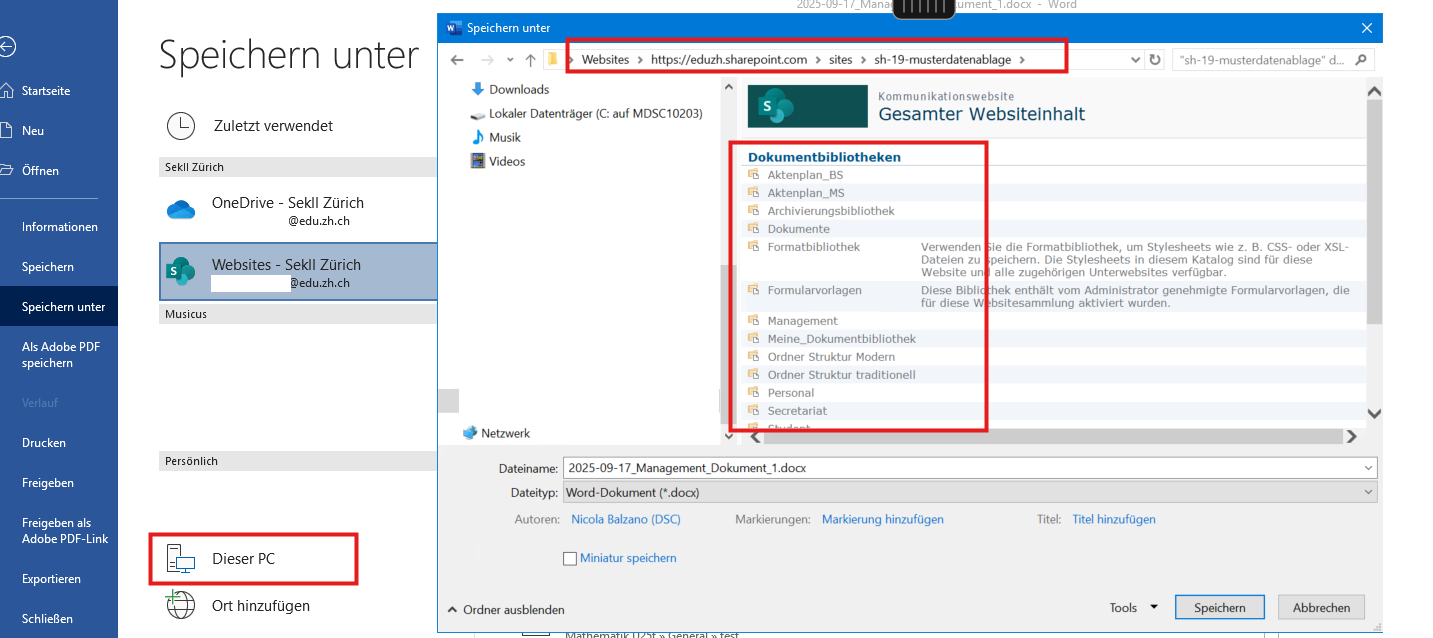Click the Zuletzt verwendet clock icon

tap(181, 126)
